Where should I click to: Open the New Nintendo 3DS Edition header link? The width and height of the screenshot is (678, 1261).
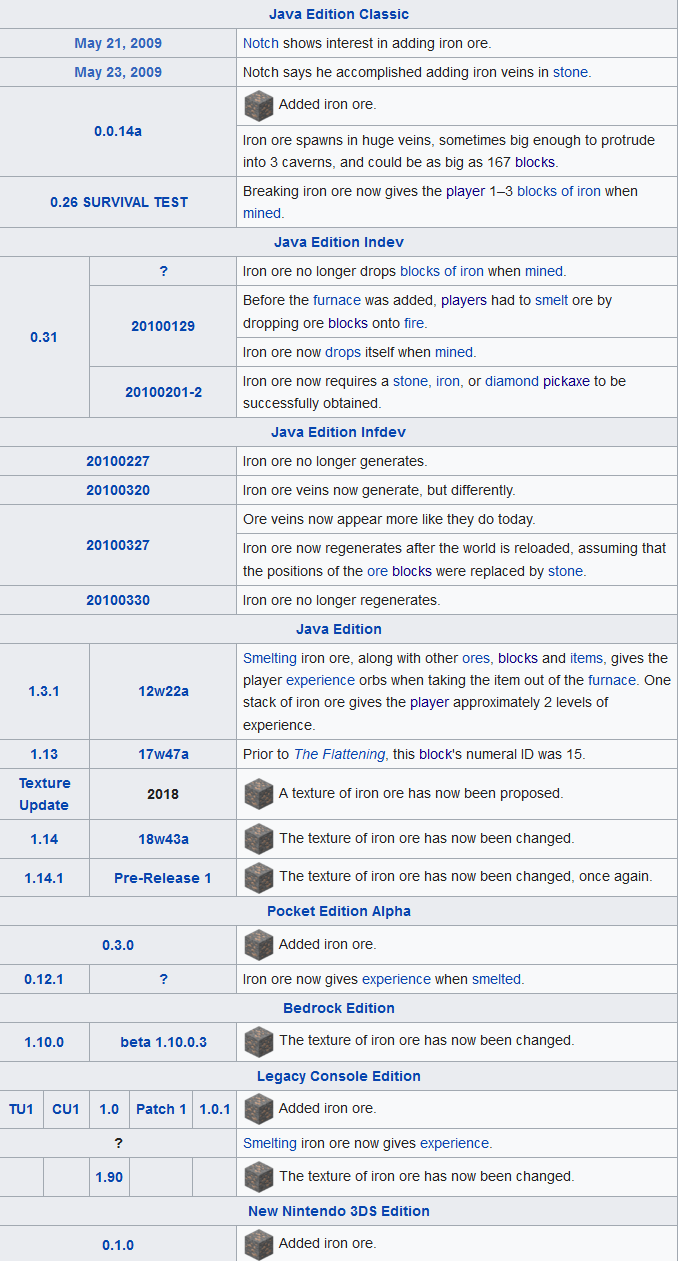click(x=339, y=1211)
